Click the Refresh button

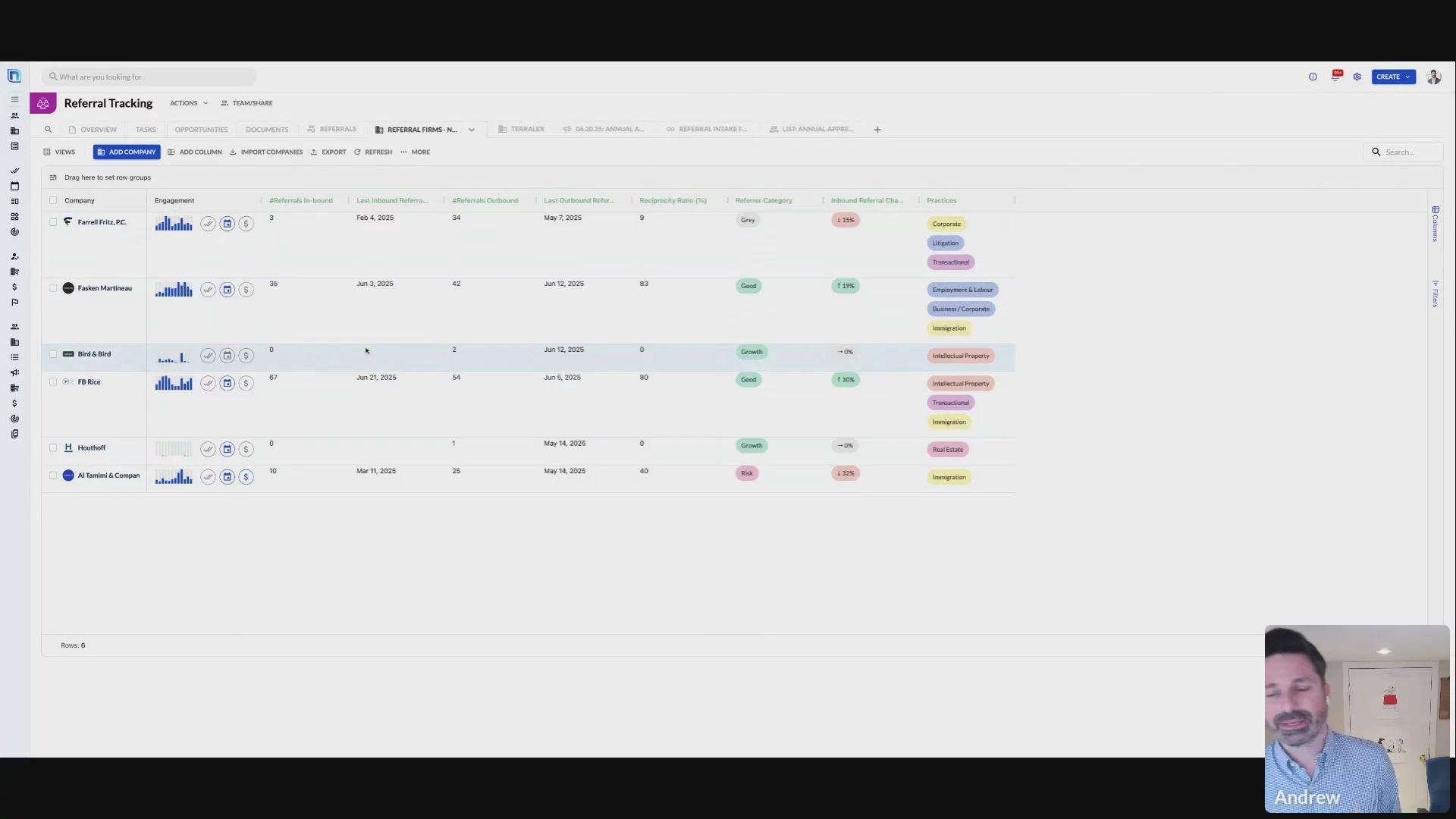(x=373, y=152)
